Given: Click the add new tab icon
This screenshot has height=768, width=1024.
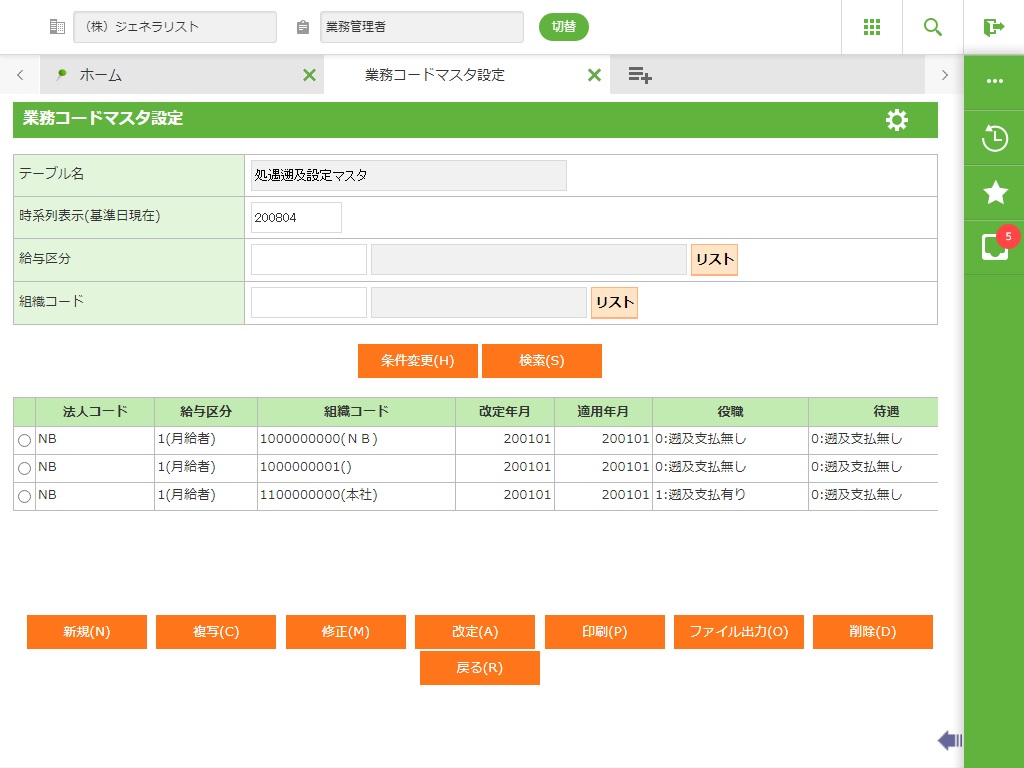Looking at the screenshot, I should click(640, 75).
